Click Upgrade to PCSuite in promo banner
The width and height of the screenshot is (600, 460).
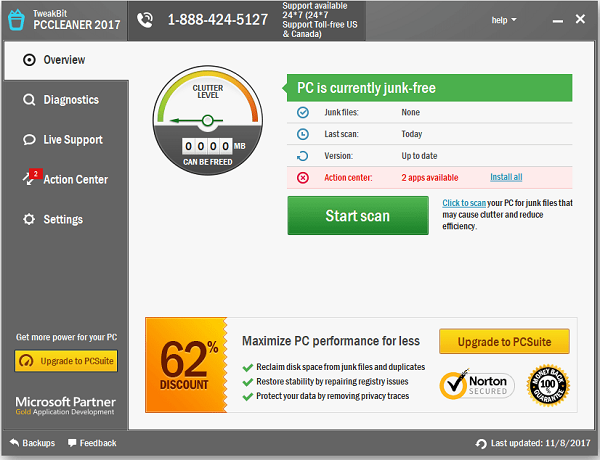coord(504,341)
